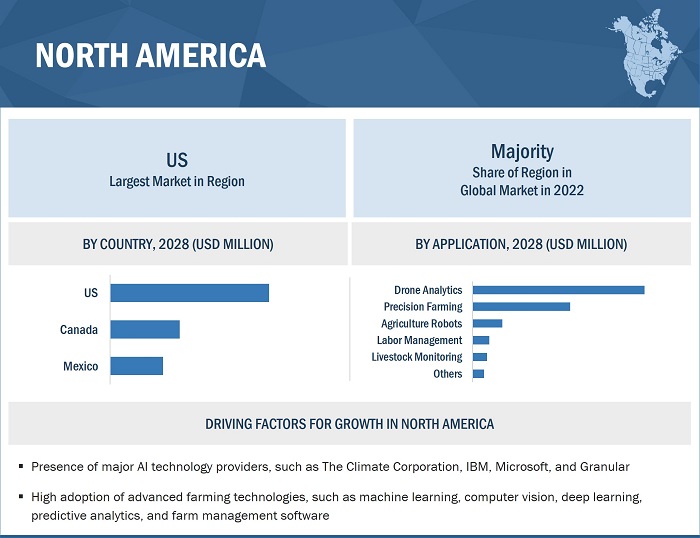Click the US bar in country chart
Screen dimensions: 700x538
click(189, 293)
